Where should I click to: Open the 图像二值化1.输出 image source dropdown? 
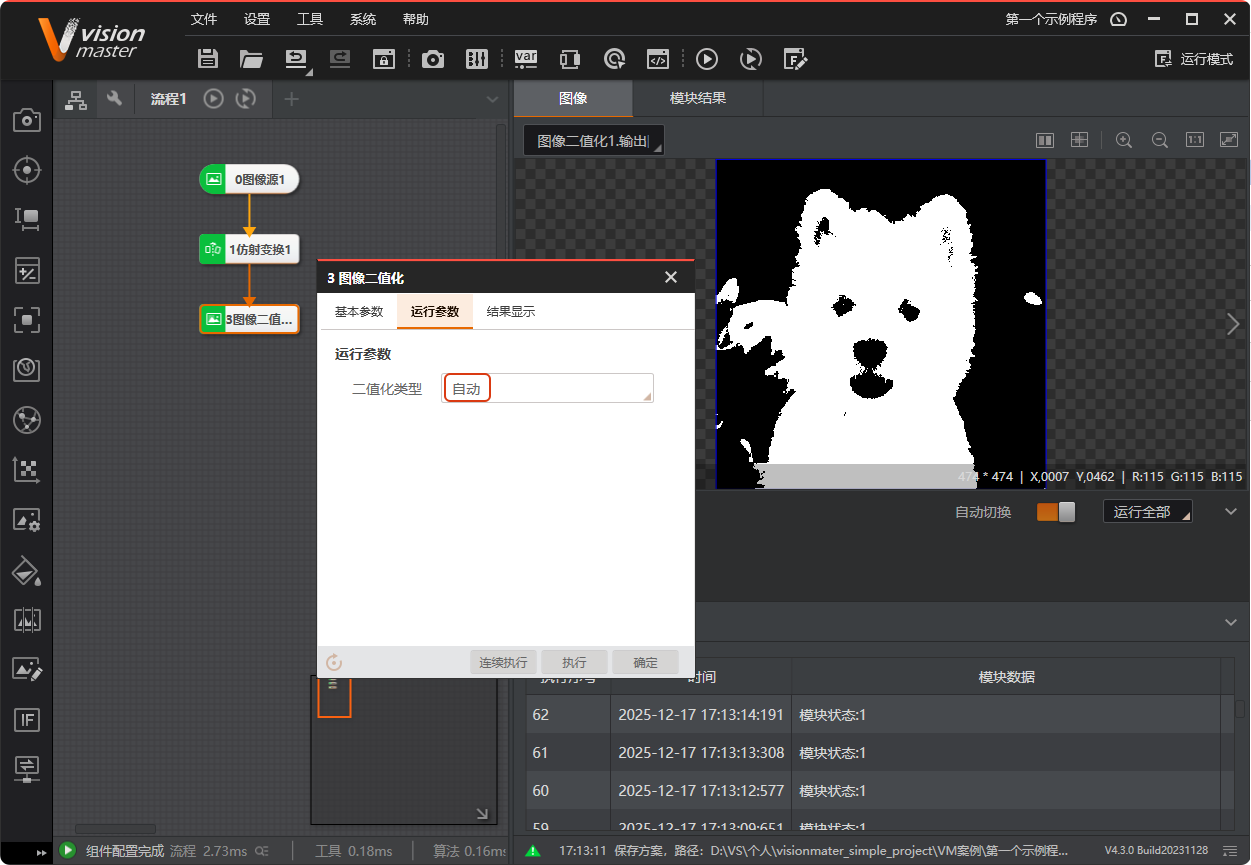click(594, 141)
